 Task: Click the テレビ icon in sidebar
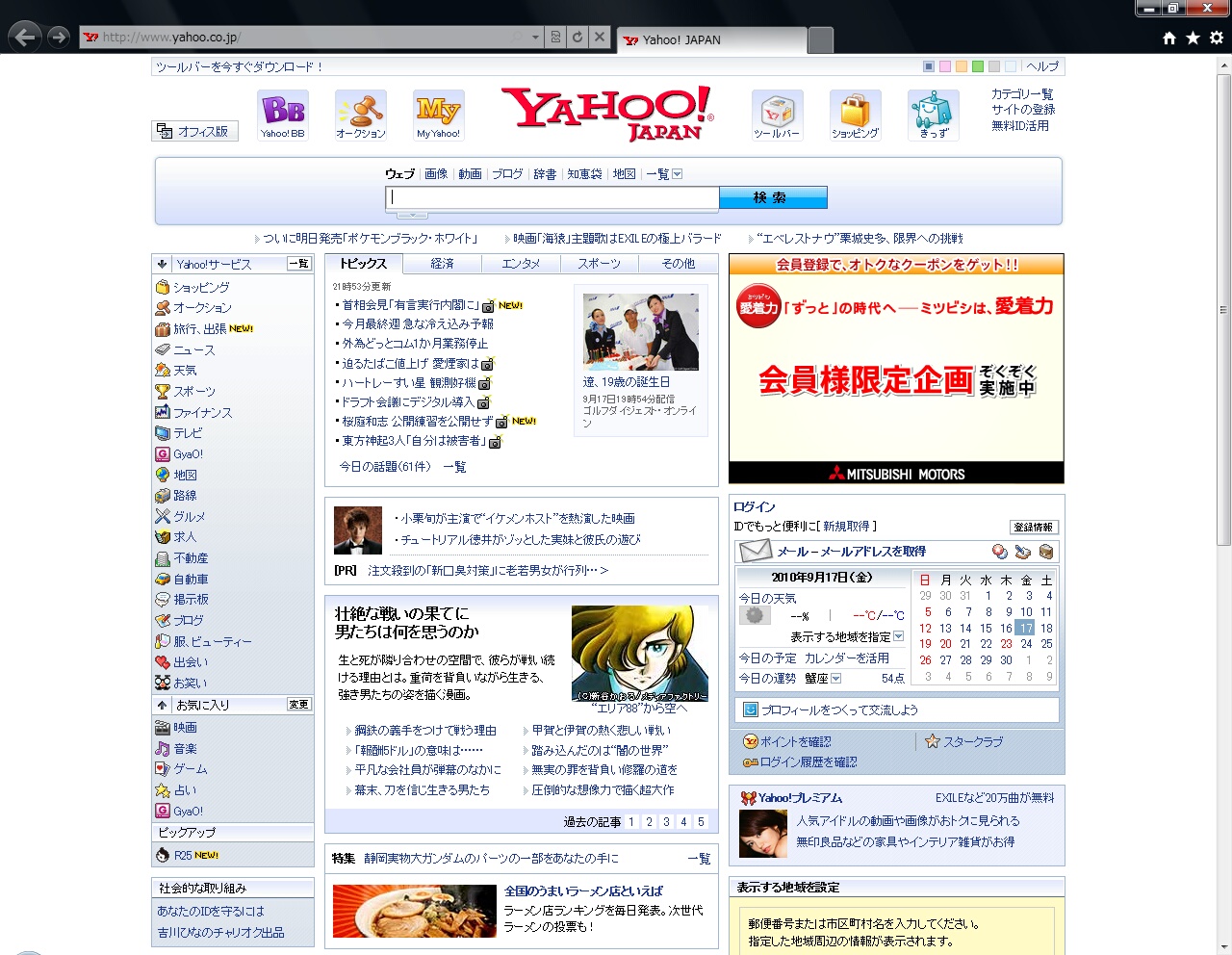pos(163,433)
